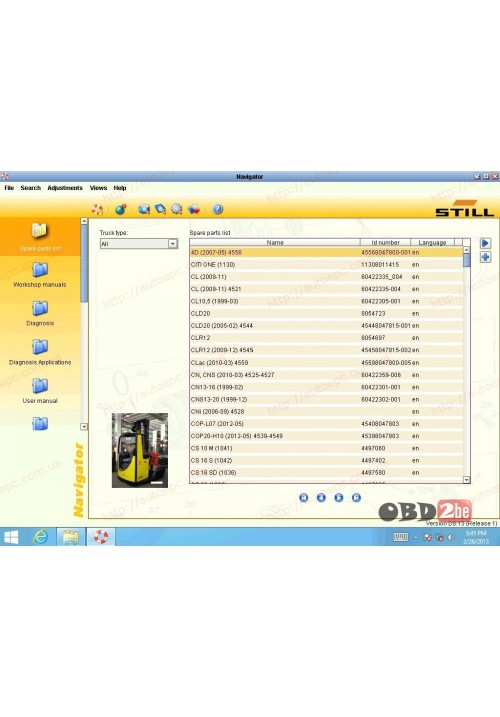Select the CLR12 (2009-12) 4545 row
Image resolution: width=500 pixels, height=717 pixels.
326,350
